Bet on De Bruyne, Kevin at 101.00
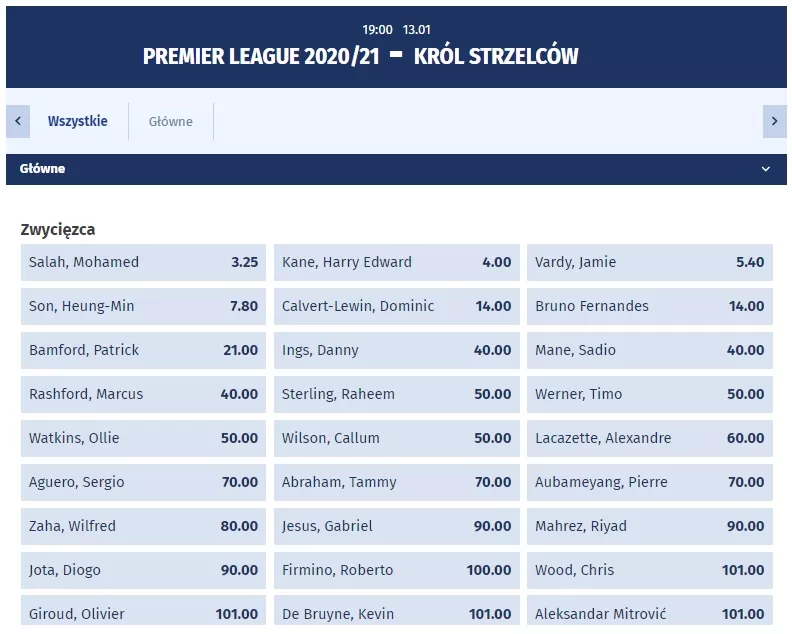The width and height of the screenshot is (792, 634). 397,612
